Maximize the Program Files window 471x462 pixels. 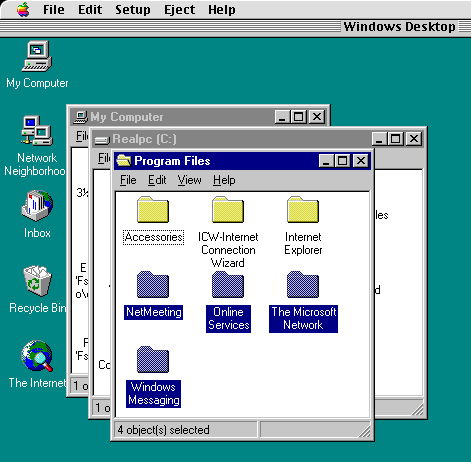[x=342, y=161]
